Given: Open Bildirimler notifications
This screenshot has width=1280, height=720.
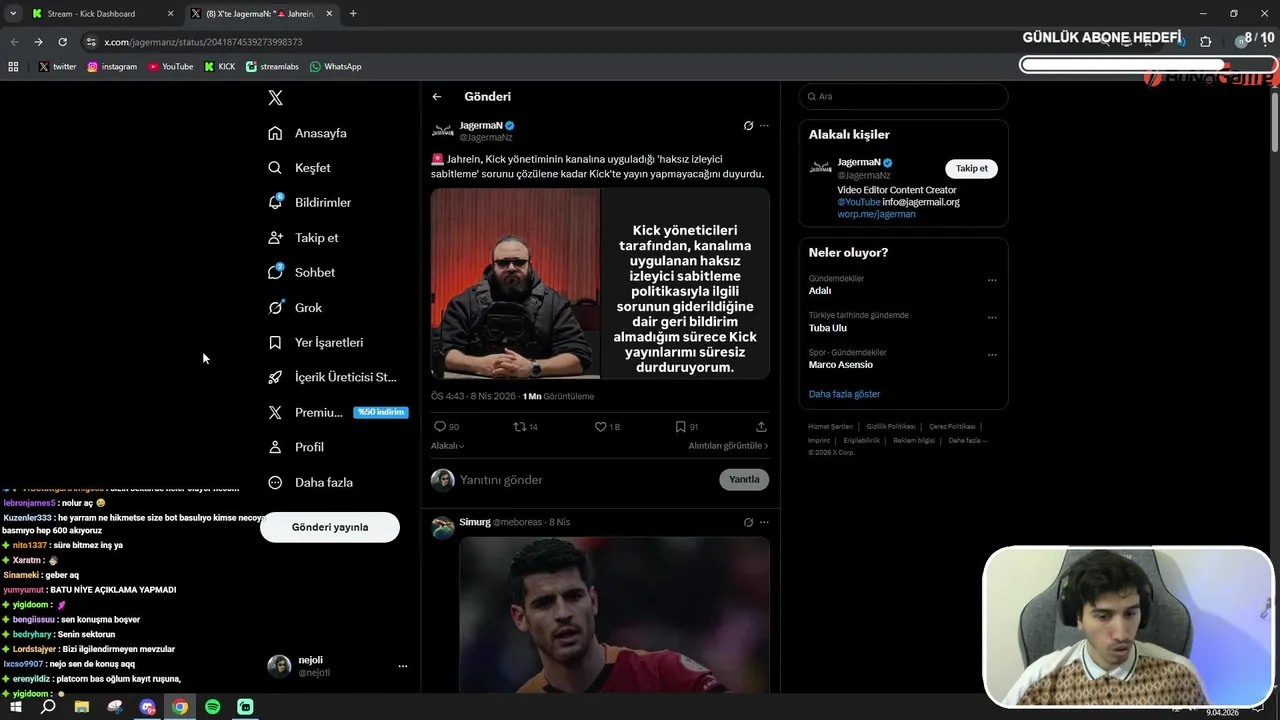Looking at the screenshot, I should 309,203.
